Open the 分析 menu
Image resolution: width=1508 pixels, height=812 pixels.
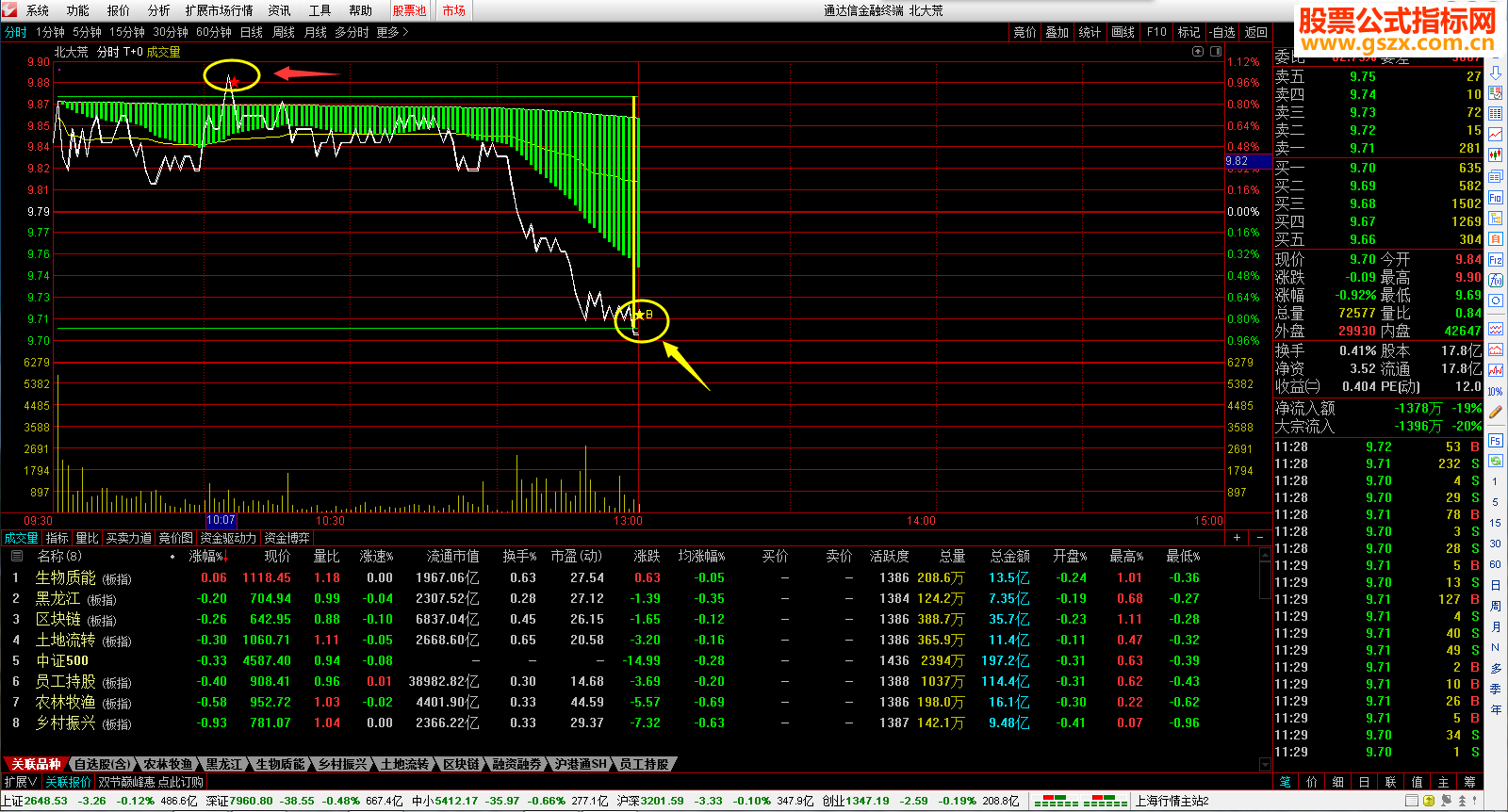(159, 10)
